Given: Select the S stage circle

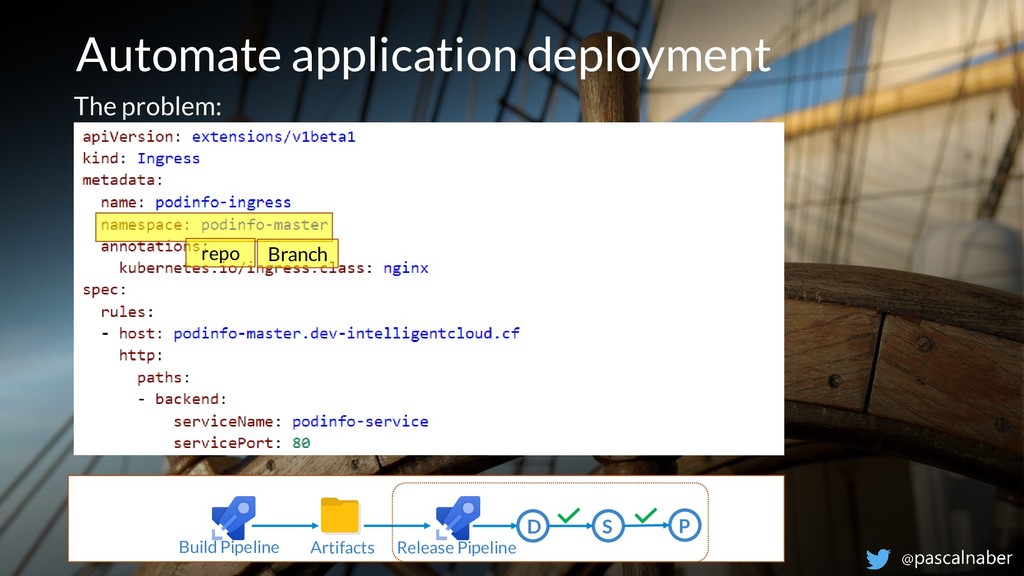Looking at the screenshot, I should tap(608, 526).
